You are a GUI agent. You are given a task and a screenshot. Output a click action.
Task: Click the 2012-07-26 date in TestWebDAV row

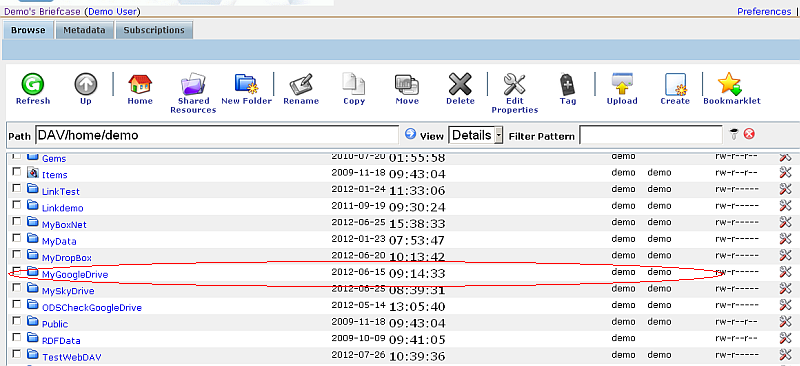[x=358, y=354]
